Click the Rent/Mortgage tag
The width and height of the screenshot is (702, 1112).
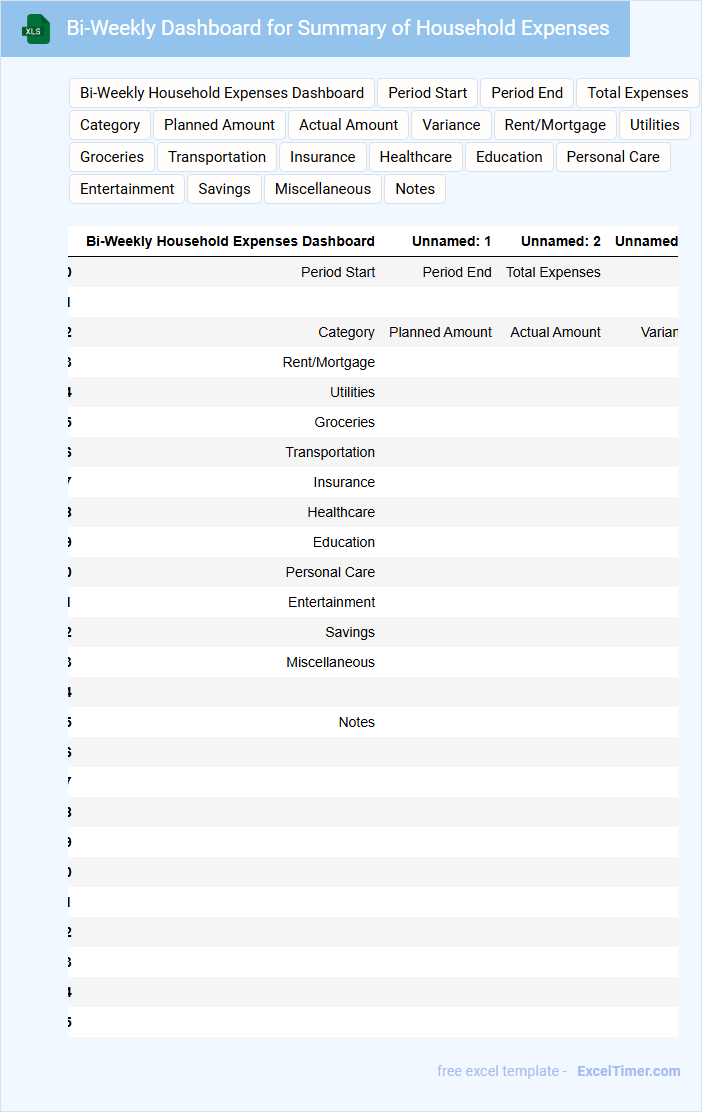click(555, 125)
